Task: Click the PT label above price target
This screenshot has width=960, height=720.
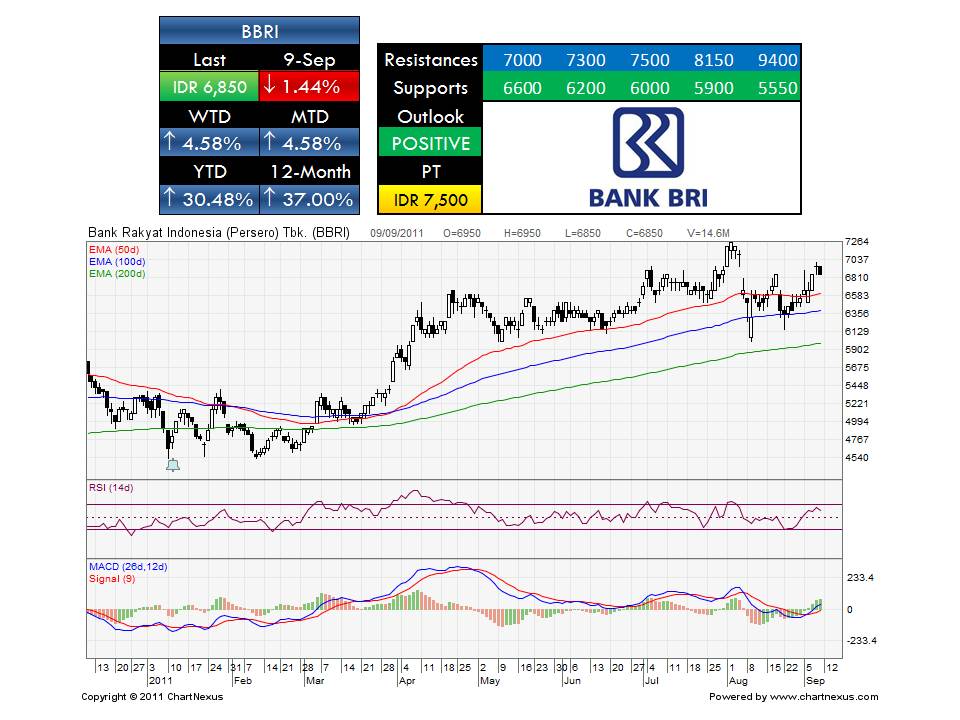Action: pos(430,171)
